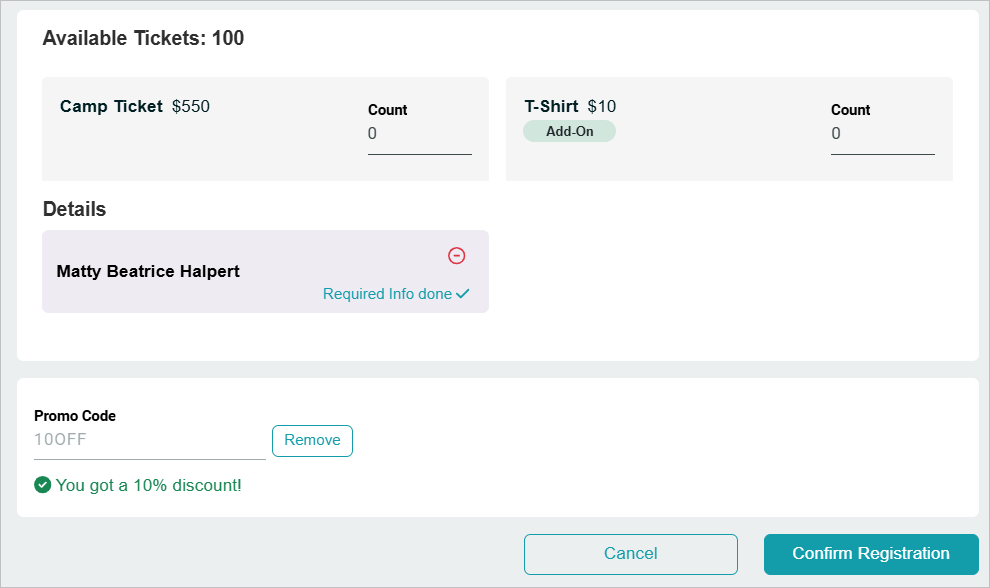990x588 pixels.
Task: Click the Camp Ticket title
Action: tap(111, 106)
